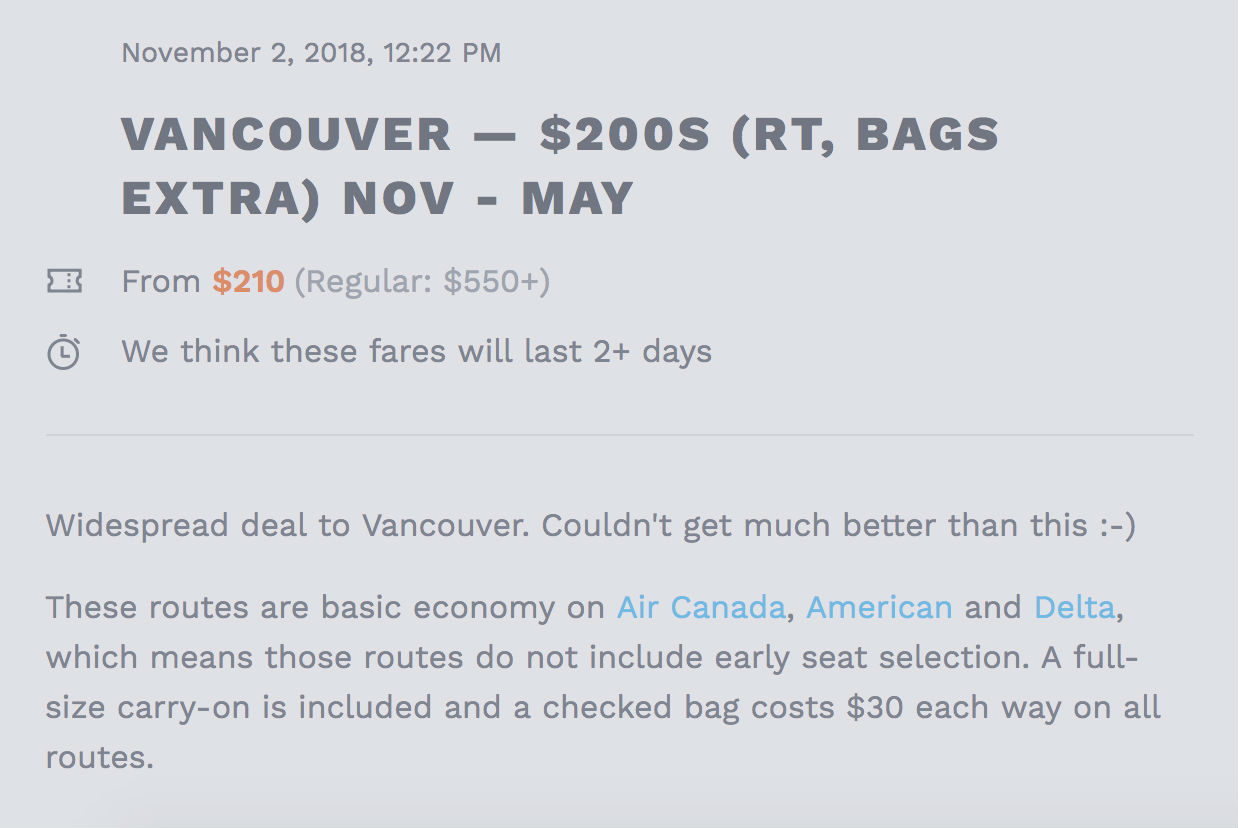Click the horizontal divider line
Viewport: 1238px width, 828px height.
[619, 435]
